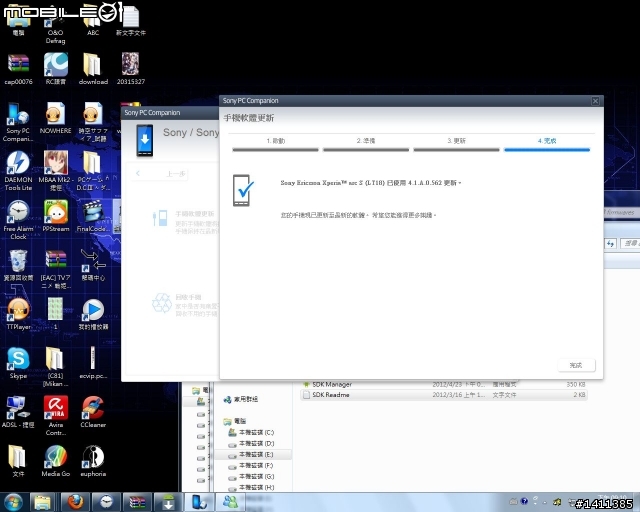Open Sony PC Companion desktop shortcut
Screen dimensions: 640x512
pyautogui.click(x=18, y=121)
